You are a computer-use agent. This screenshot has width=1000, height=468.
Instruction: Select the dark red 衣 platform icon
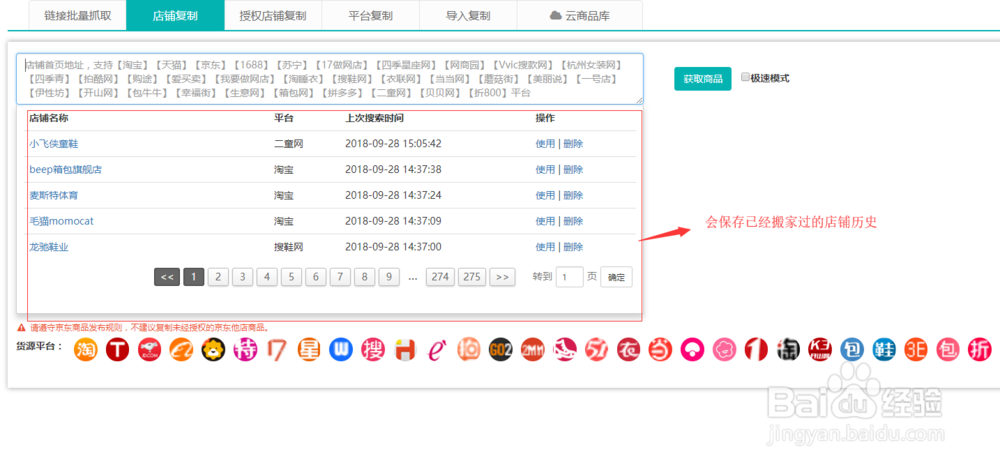pos(629,349)
